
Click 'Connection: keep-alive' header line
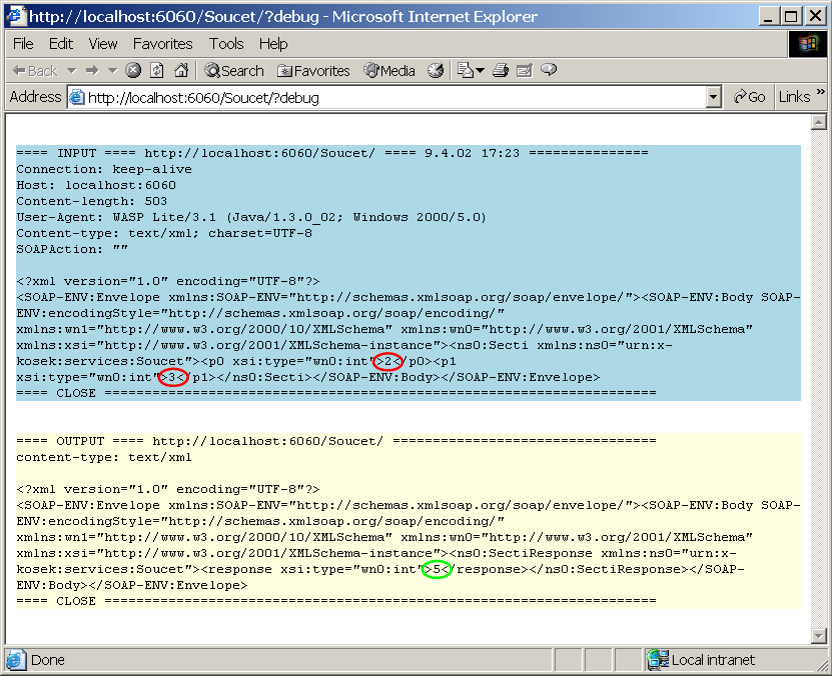tap(104, 169)
